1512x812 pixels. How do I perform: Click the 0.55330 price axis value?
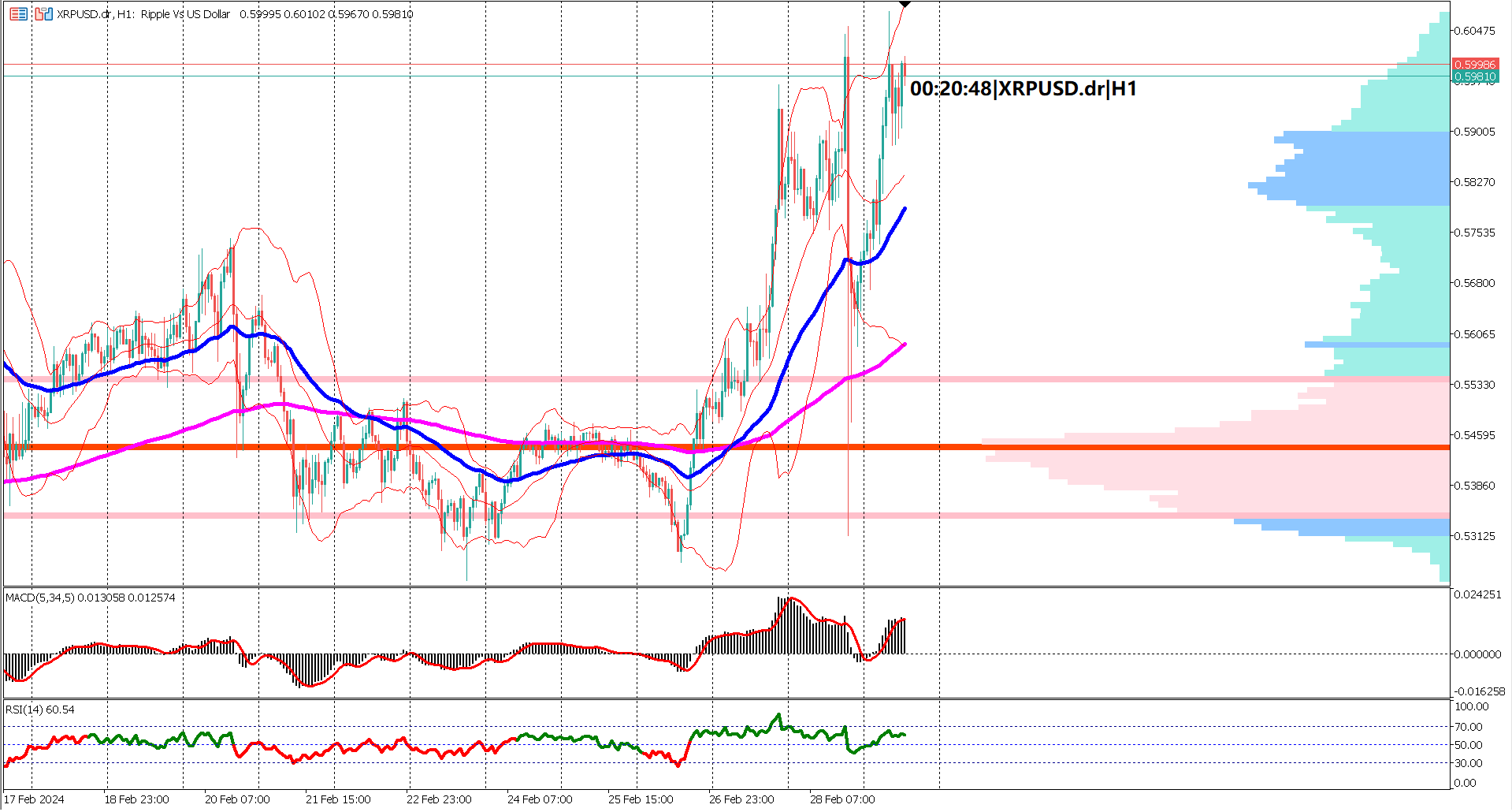[x=1474, y=385]
